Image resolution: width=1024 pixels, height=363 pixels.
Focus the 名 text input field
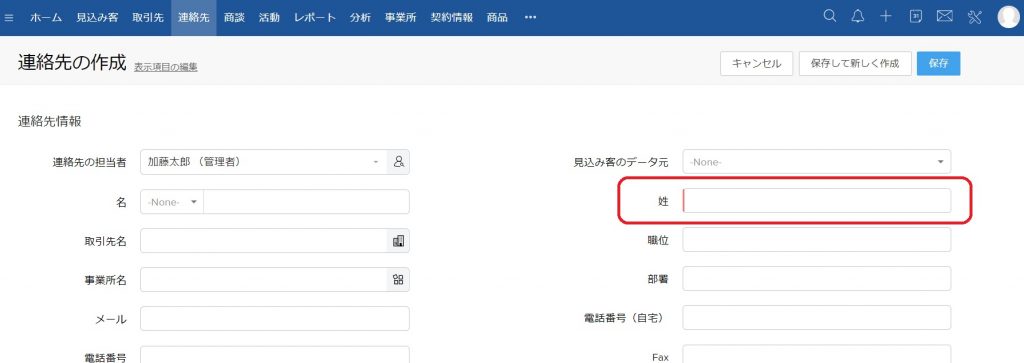tap(306, 202)
